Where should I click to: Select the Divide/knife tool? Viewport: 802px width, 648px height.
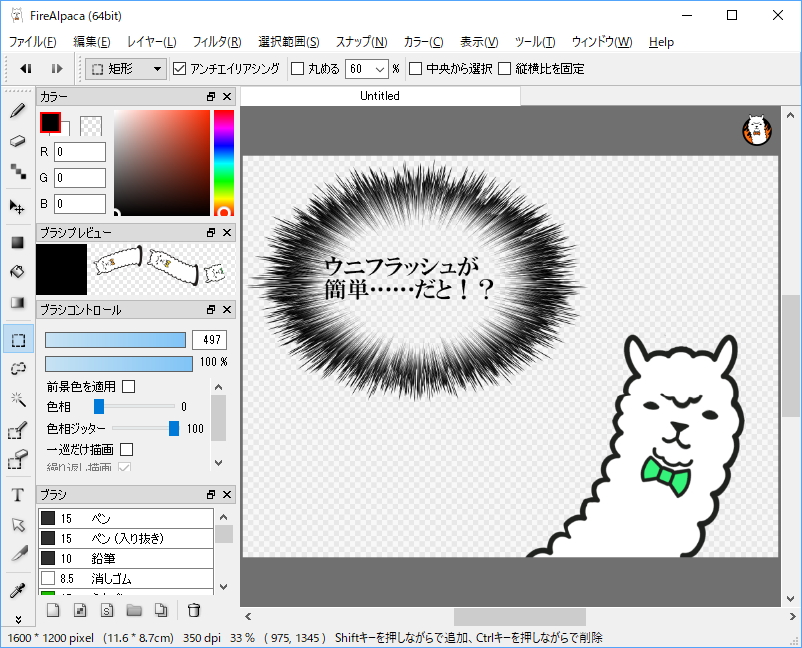click(x=18, y=554)
